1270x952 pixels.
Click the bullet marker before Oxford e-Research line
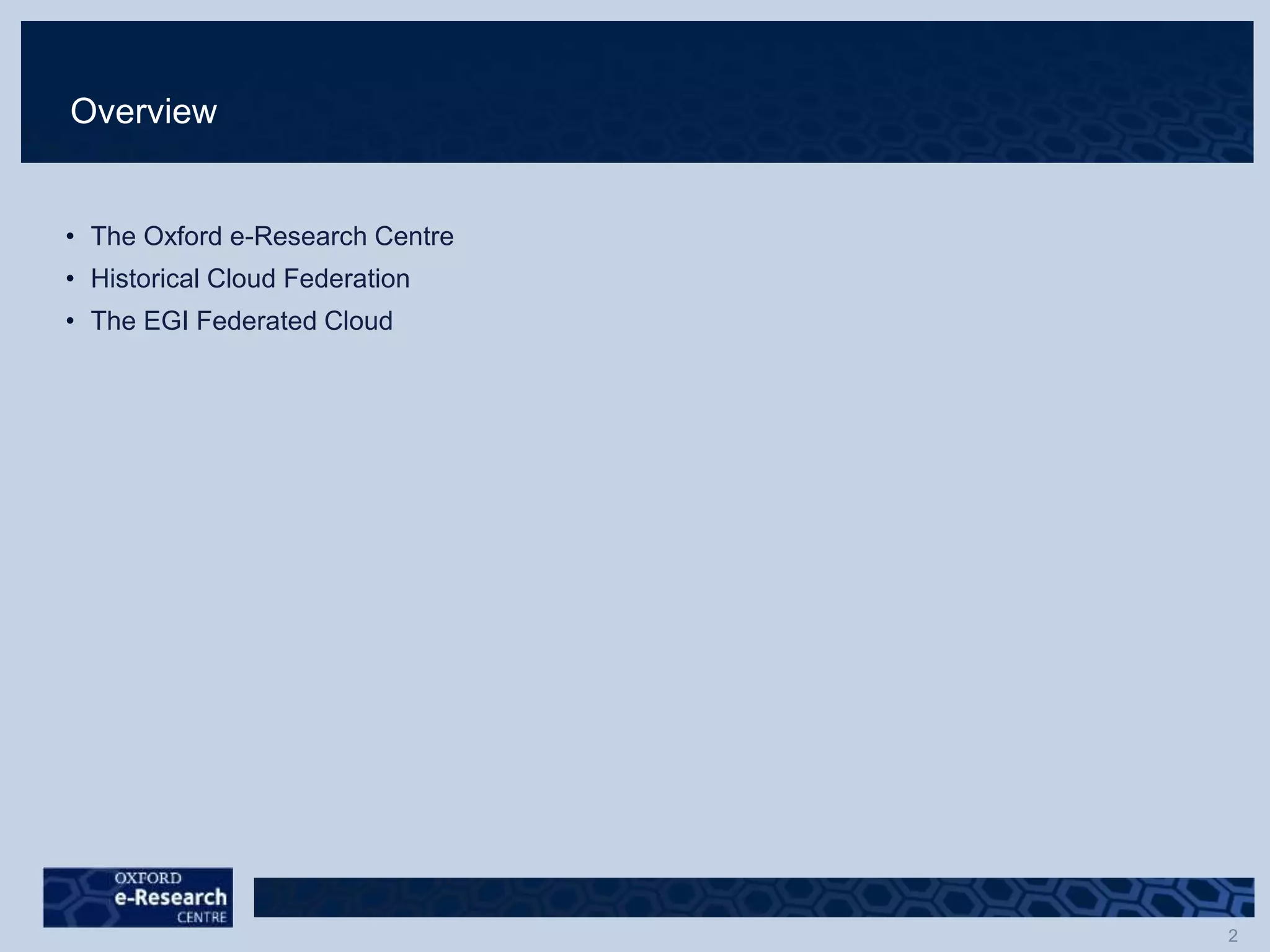point(71,237)
